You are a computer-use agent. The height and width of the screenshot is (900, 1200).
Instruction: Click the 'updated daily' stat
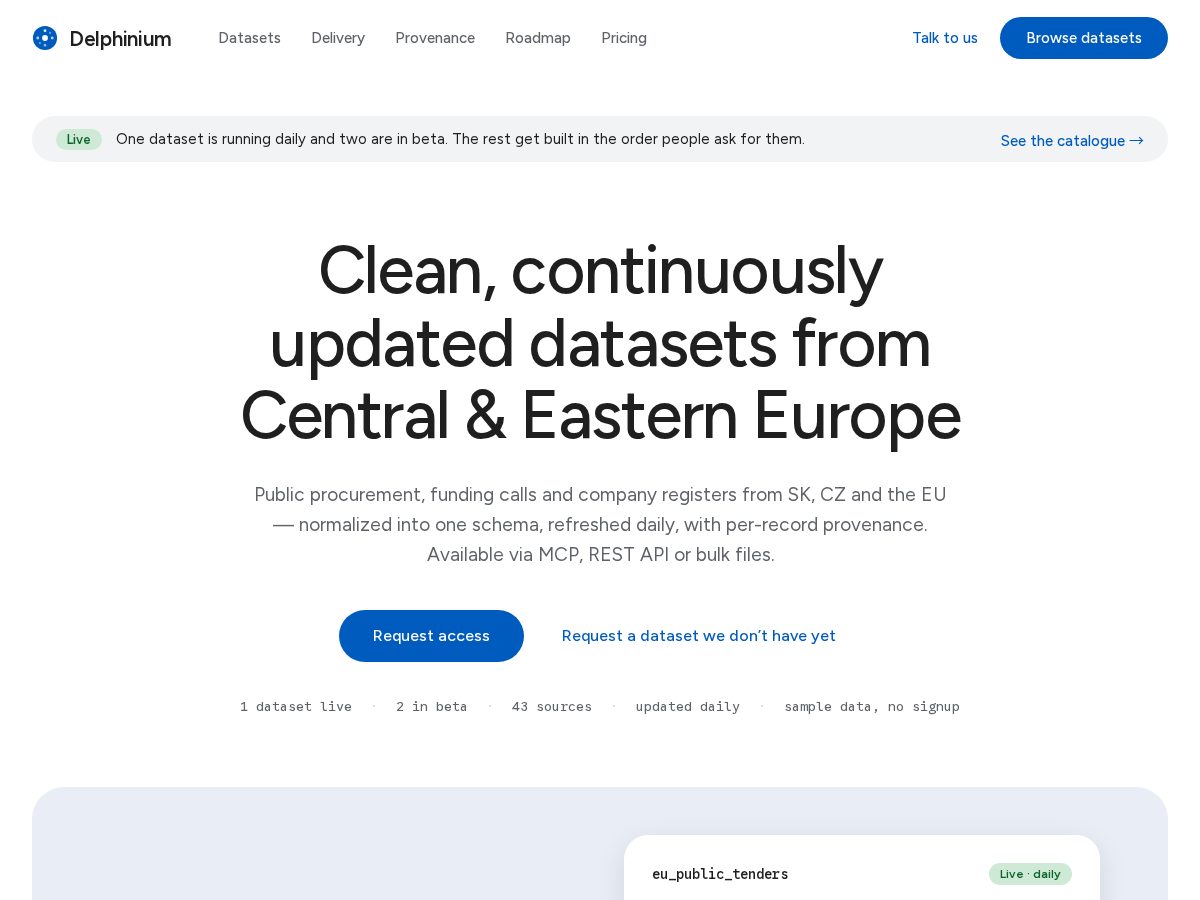688,706
